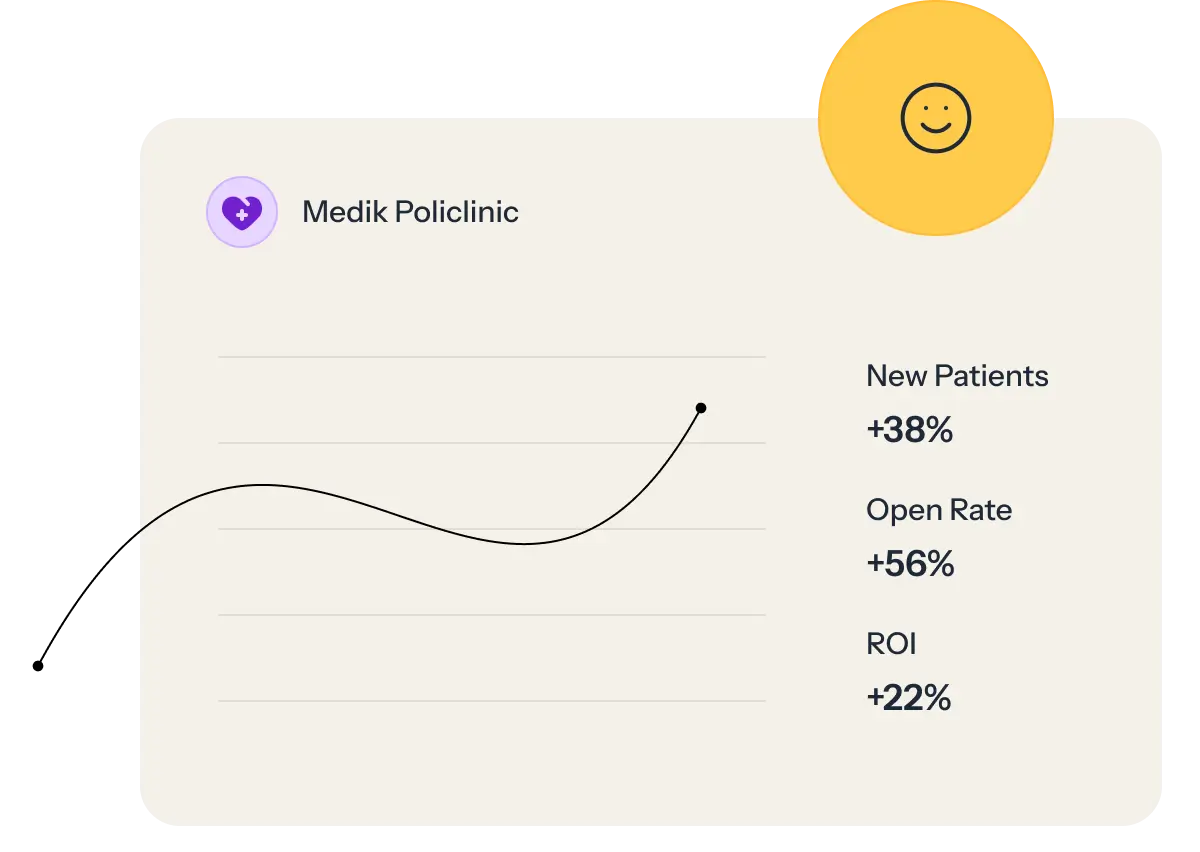This screenshot has width=1200, height=852.
Task: Click the +56% value
Action: 910,564
